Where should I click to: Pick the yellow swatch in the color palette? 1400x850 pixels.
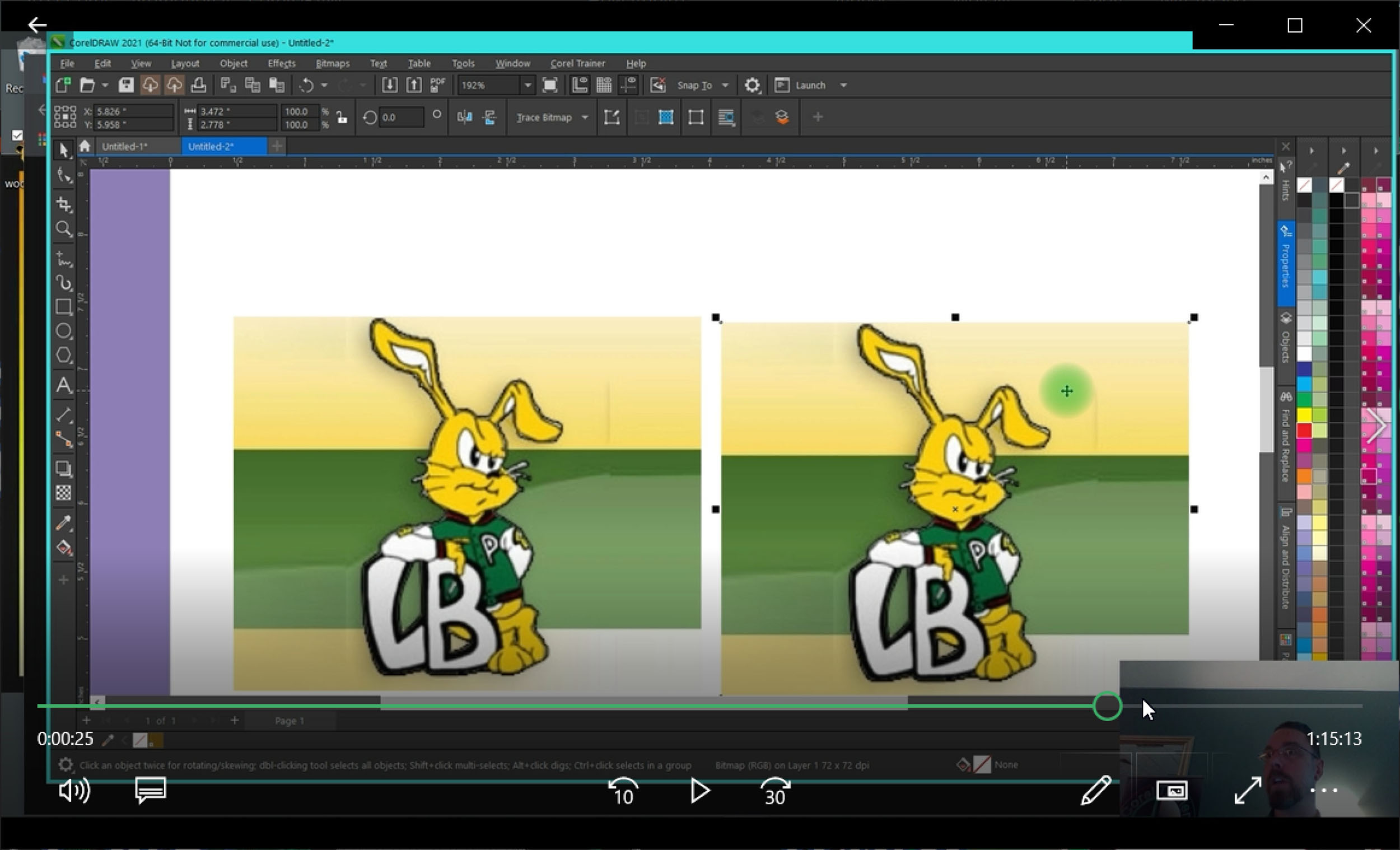point(1305,415)
